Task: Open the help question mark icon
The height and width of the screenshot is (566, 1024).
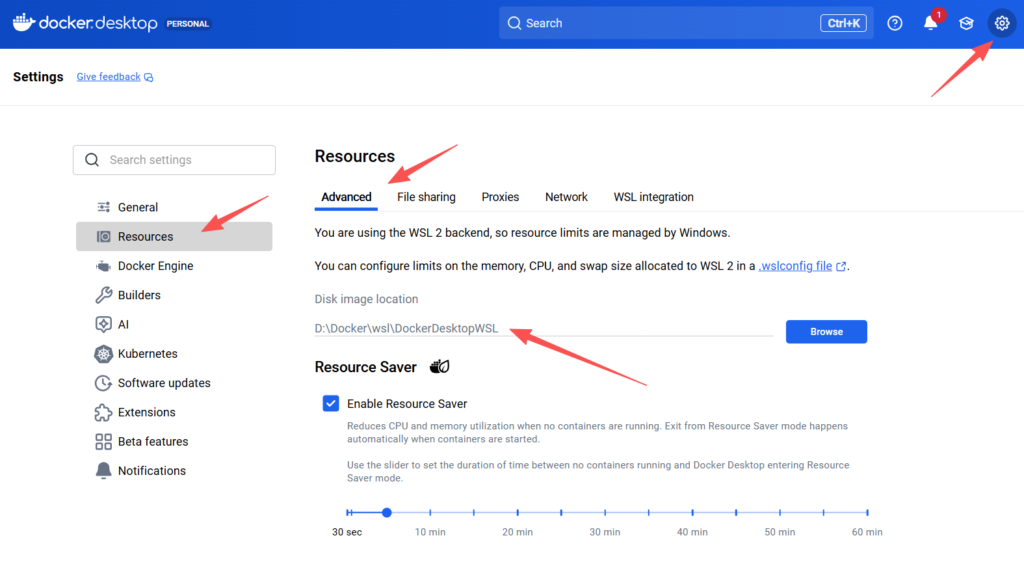Action: coord(895,23)
